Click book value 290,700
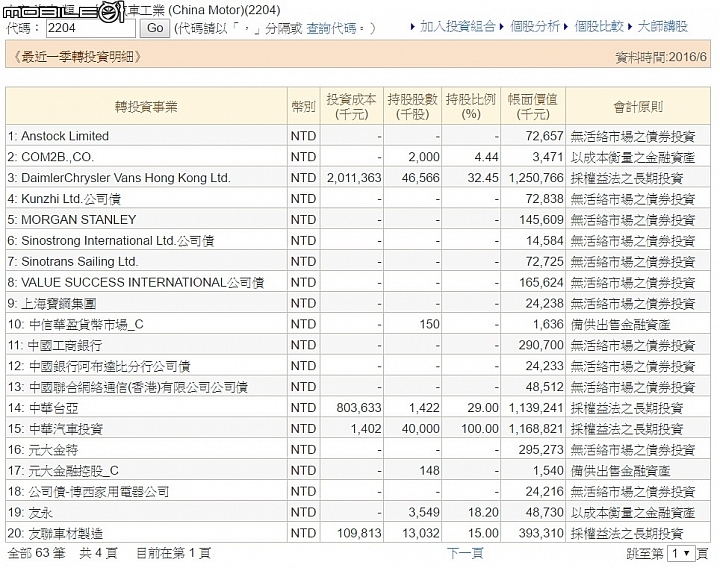The width and height of the screenshot is (720, 568). point(541,345)
